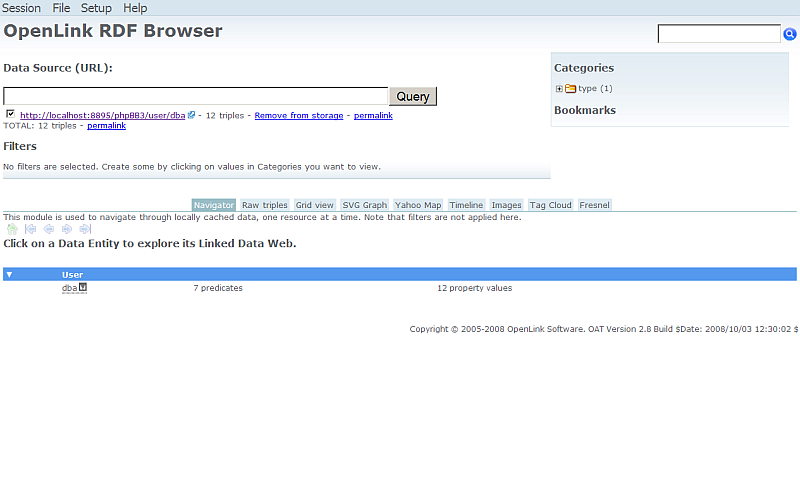
Task: Jump to last item with navigator arrow
Action: (84, 229)
